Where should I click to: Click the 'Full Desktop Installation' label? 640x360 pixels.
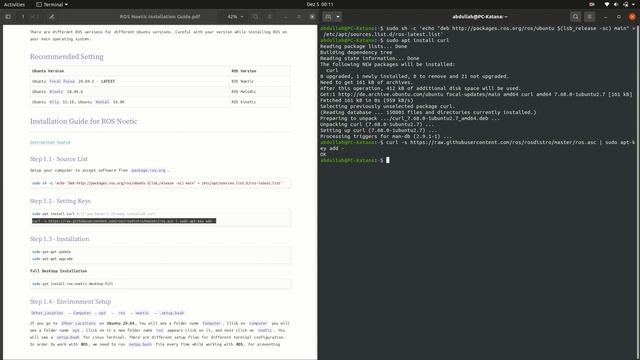coord(58,271)
